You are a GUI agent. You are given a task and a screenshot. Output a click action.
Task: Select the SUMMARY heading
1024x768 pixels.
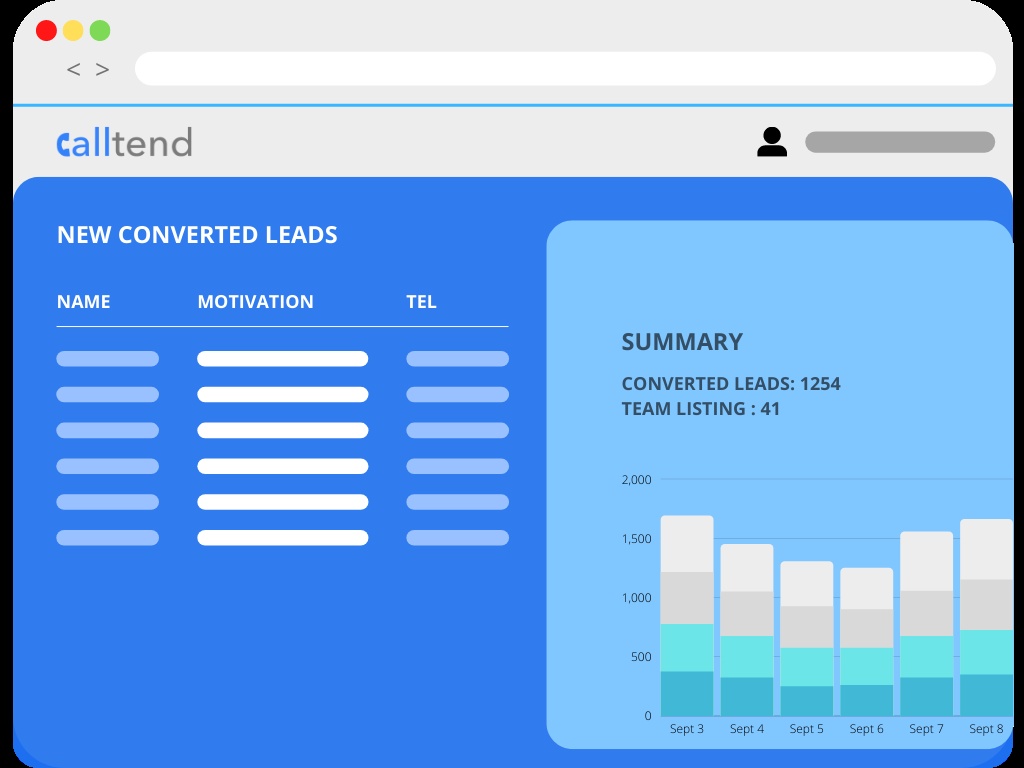pyautogui.click(x=682, y=342)
